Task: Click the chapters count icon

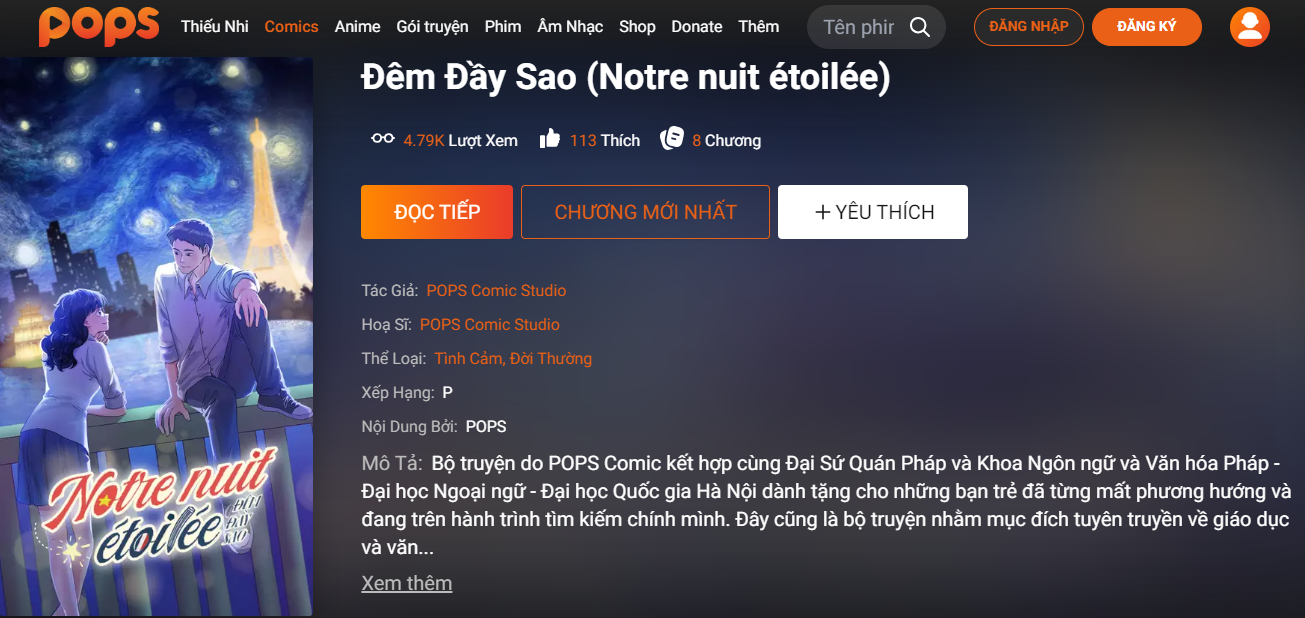Action: (x=672, y=140)
